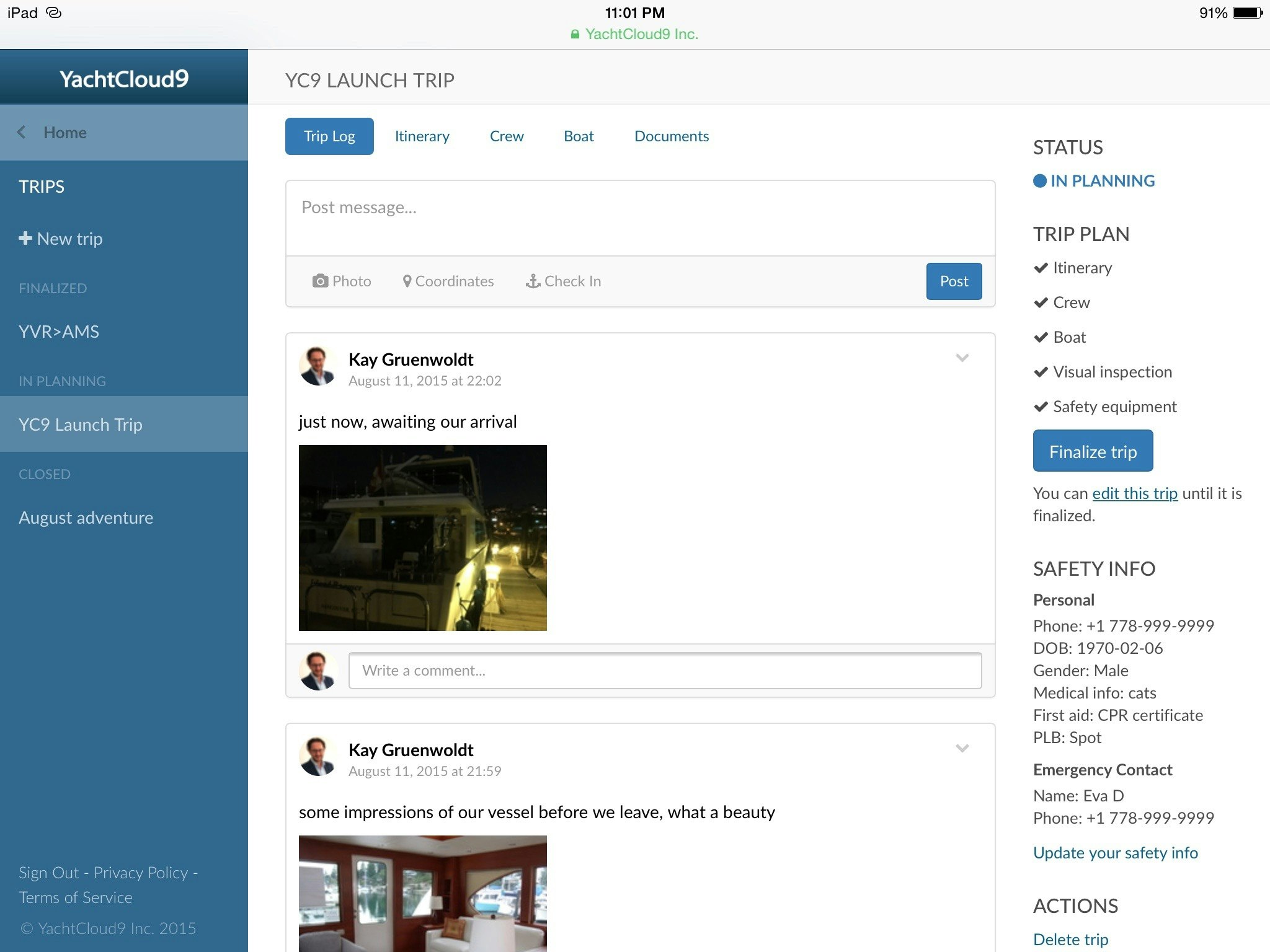Expand options on the 22:02 post
1270x952 pixels.
click(962, 358)
